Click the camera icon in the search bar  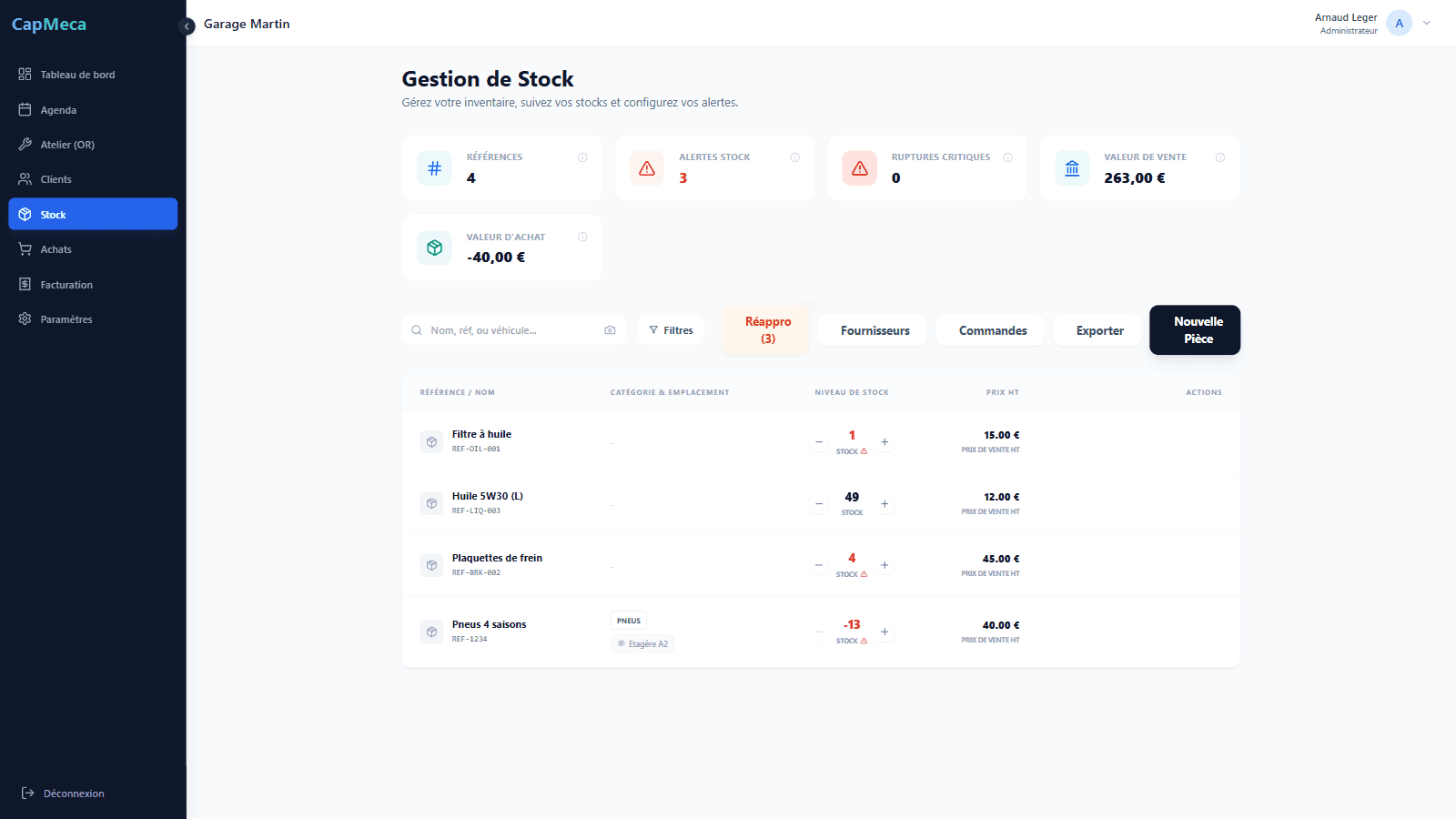click(x=610, y=329)
